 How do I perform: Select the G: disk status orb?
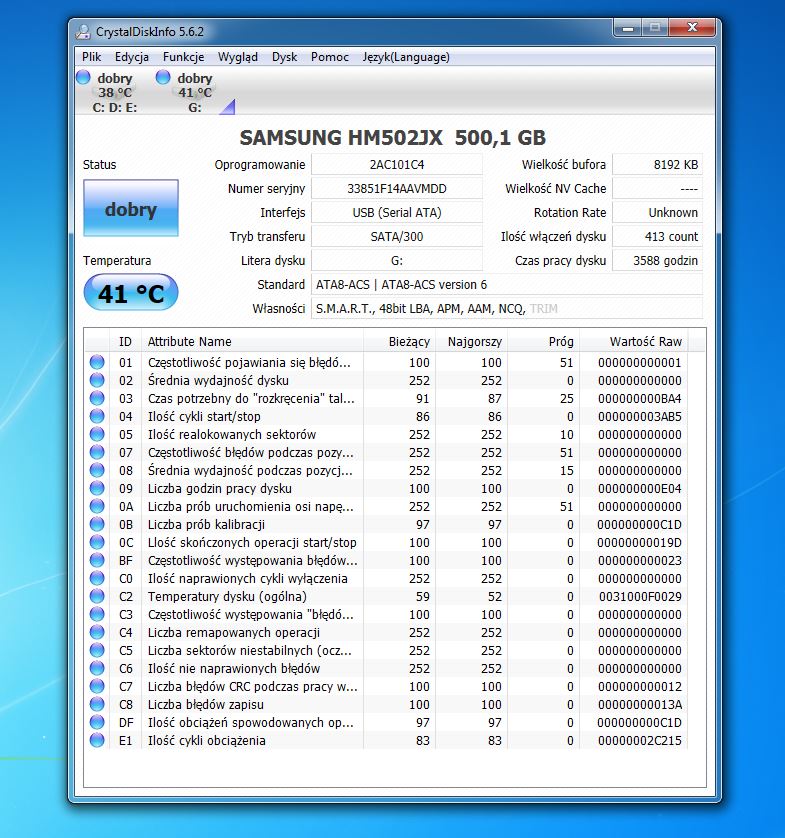click(x=163, y=77)
